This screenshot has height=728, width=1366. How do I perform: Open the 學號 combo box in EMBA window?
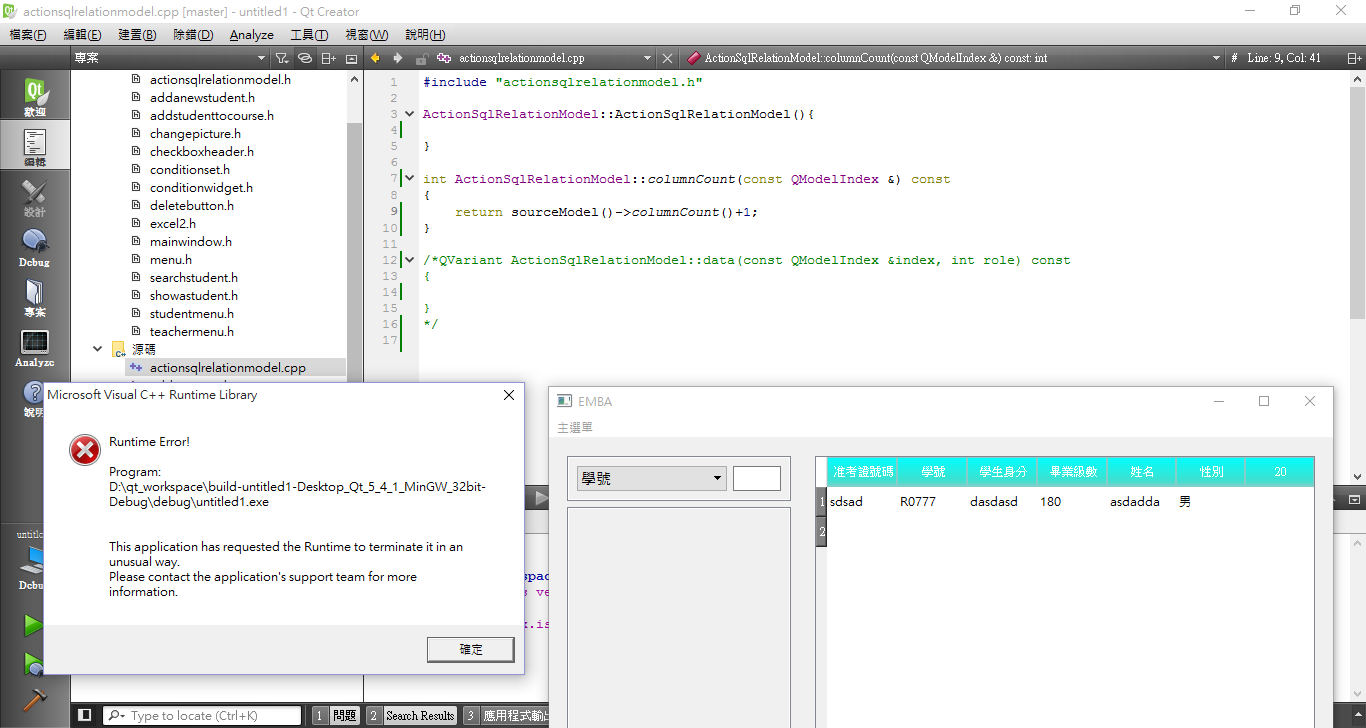[x=651, y=479]
